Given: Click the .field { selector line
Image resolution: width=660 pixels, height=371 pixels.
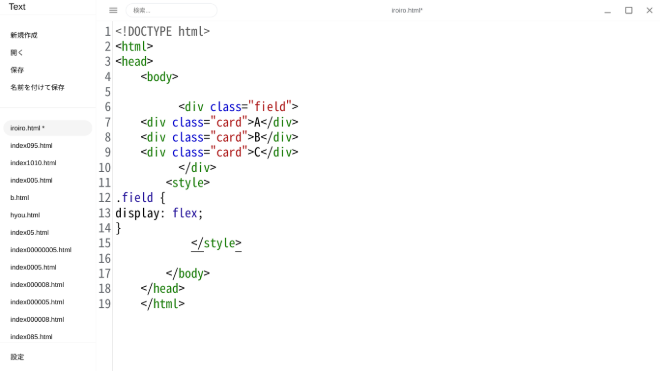Looking at the screenshot, I should pos(141,198).
